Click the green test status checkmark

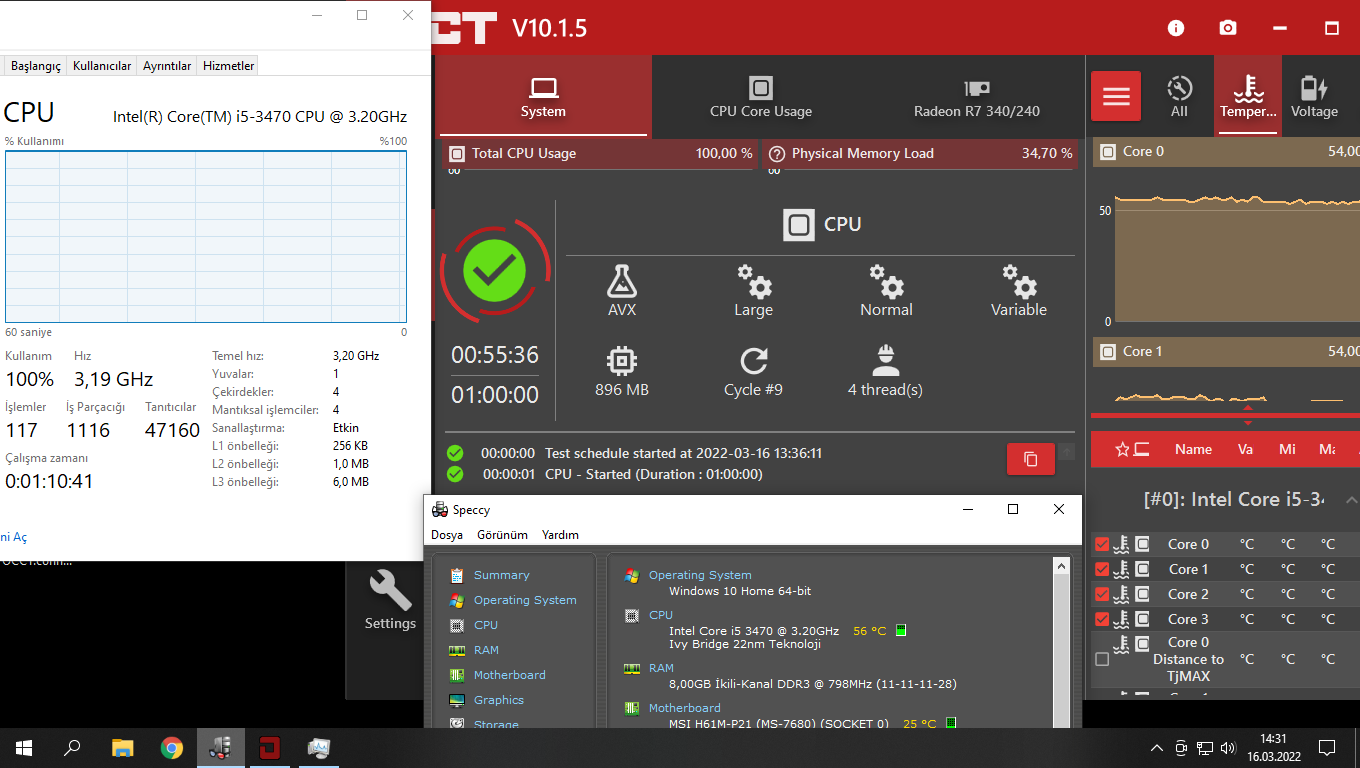pyautogui.click(x=494, y=268)
